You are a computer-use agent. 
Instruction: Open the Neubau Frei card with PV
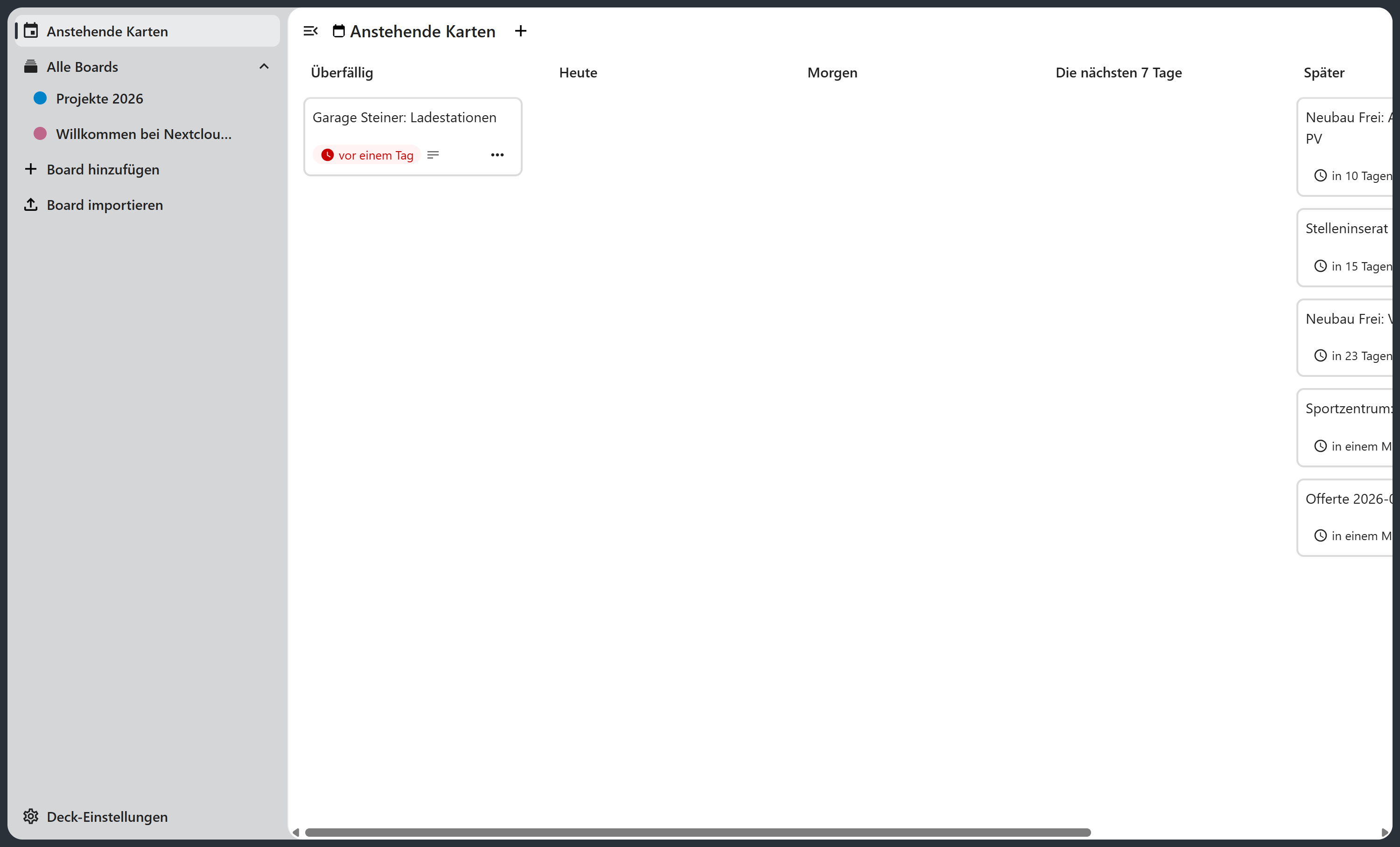pyautogui.click(x=1345, y=147)
